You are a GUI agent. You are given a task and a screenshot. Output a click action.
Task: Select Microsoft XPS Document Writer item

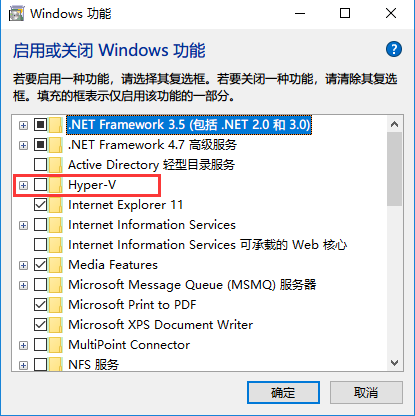(160, 325)
